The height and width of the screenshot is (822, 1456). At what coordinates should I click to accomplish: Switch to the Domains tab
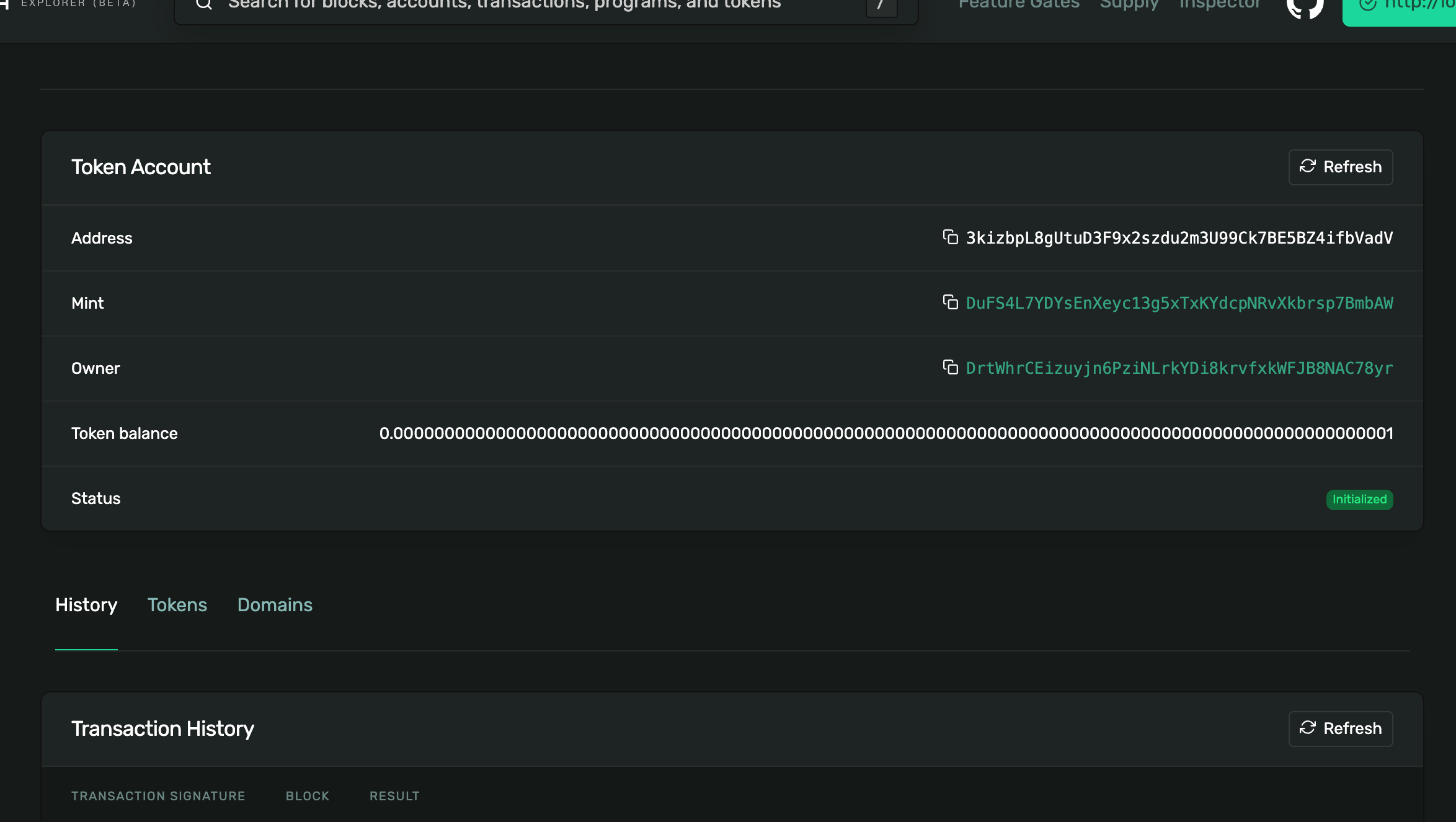click(275, 605)
